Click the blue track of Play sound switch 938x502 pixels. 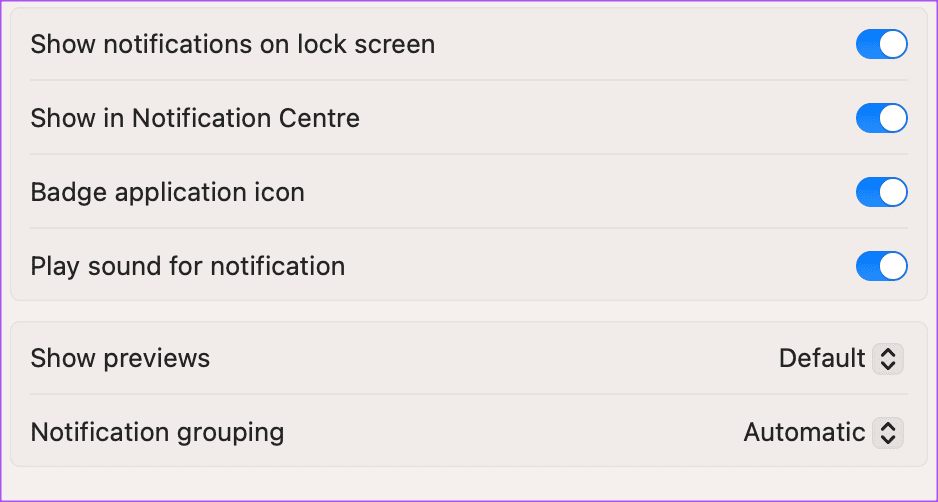point(868,266)
